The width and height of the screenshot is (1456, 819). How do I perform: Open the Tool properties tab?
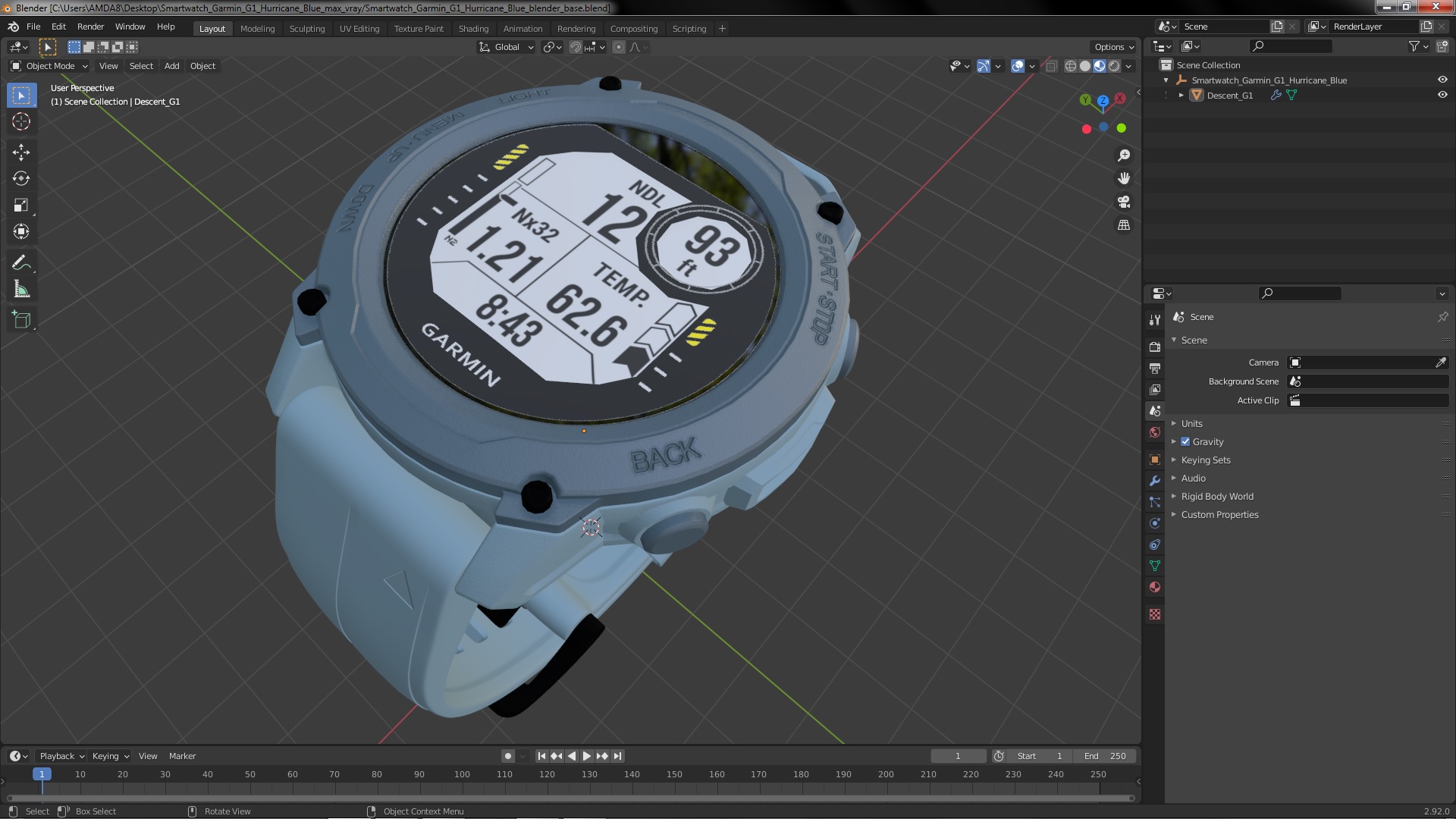pos(1155,319)
